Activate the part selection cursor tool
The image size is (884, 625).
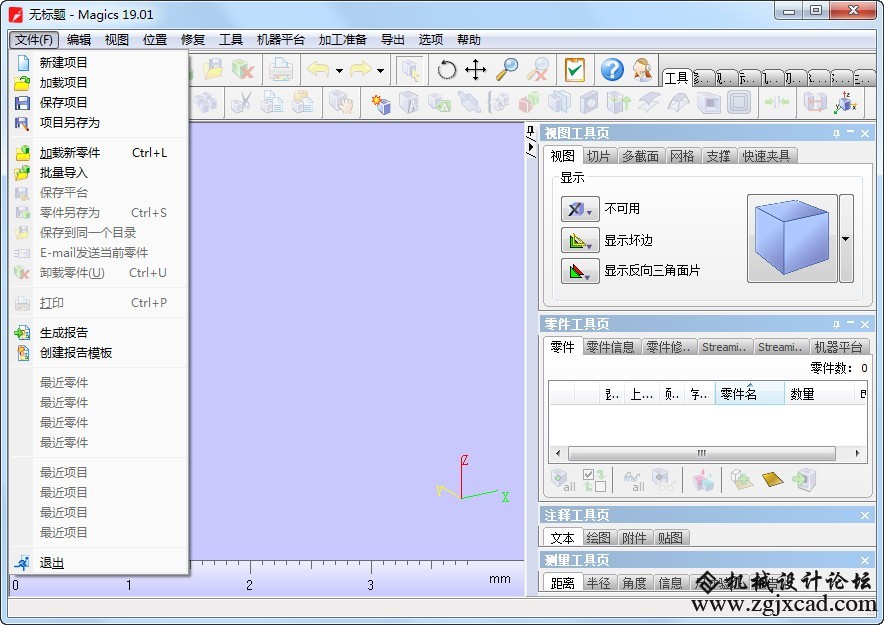[410, 70]
